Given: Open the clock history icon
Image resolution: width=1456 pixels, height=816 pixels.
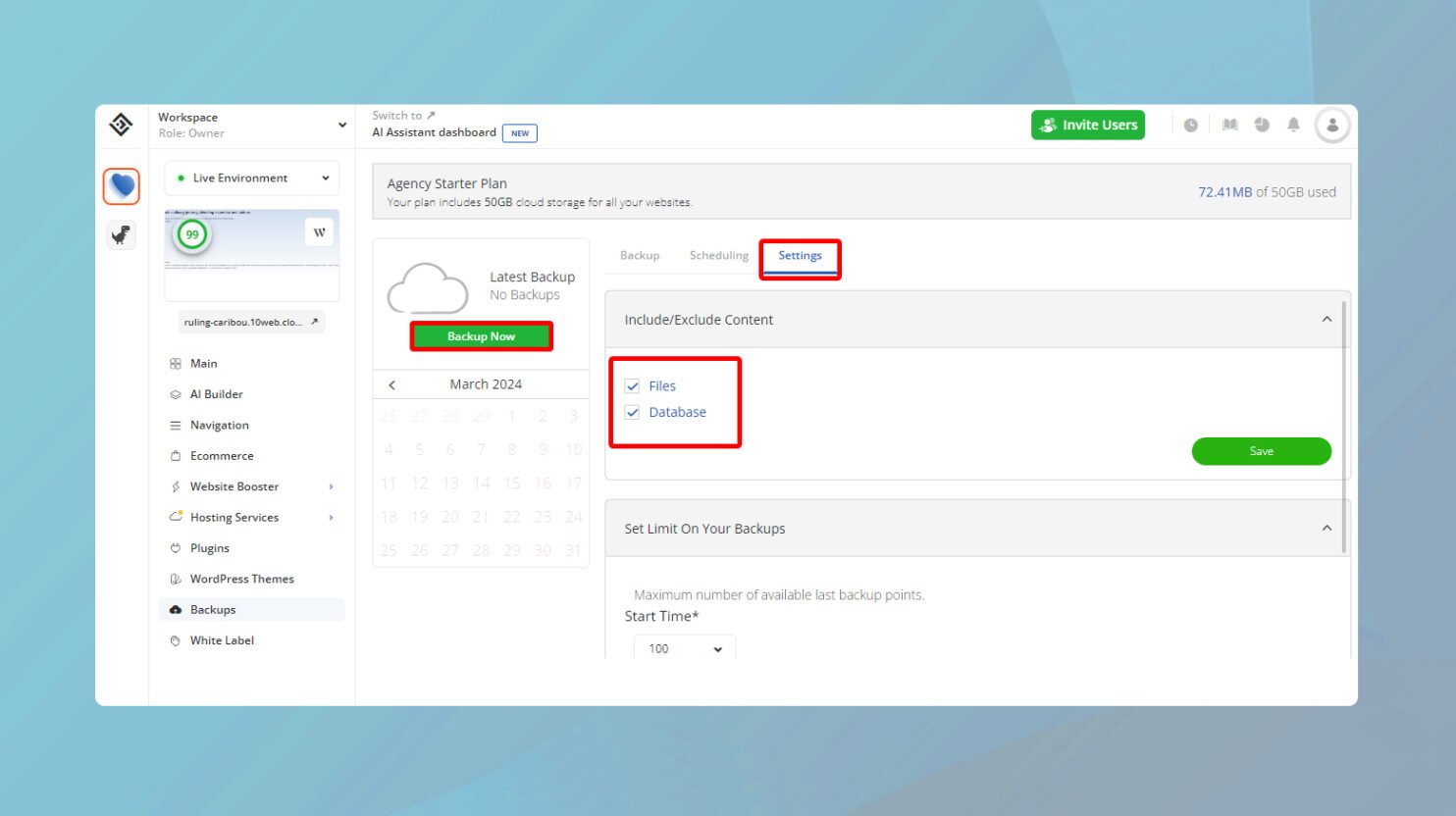Looking at the screenshot, I should point(1190,126).
